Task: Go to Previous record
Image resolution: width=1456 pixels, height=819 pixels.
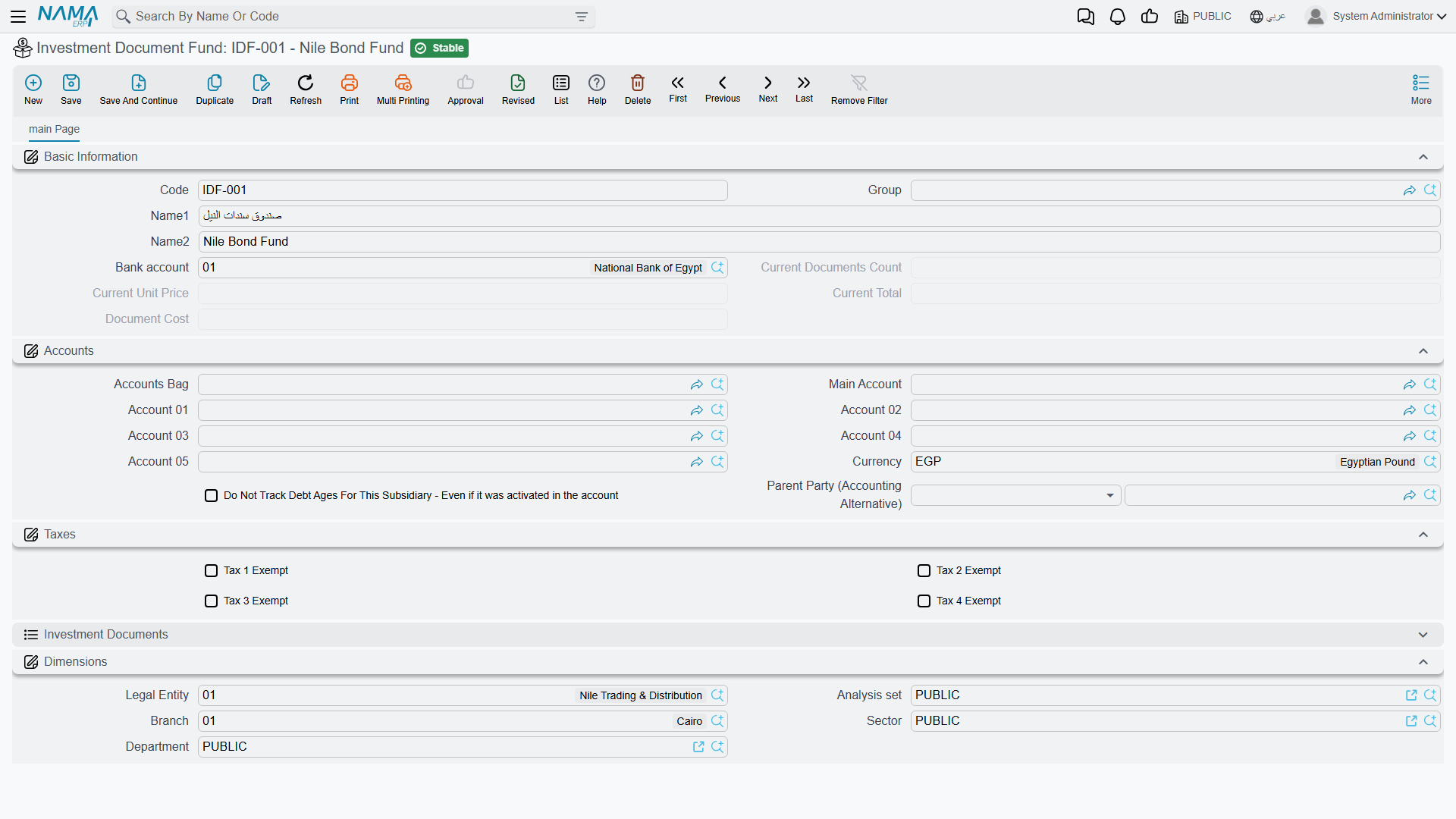Action: click(723, 83)
